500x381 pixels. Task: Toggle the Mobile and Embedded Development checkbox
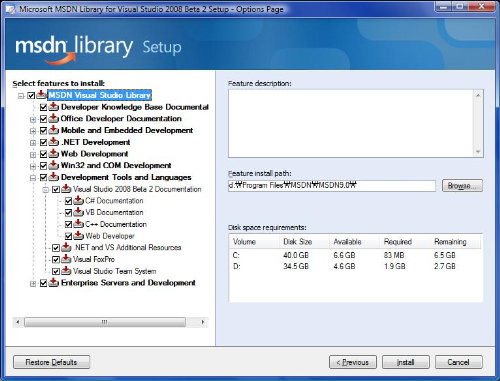point(43,131)
